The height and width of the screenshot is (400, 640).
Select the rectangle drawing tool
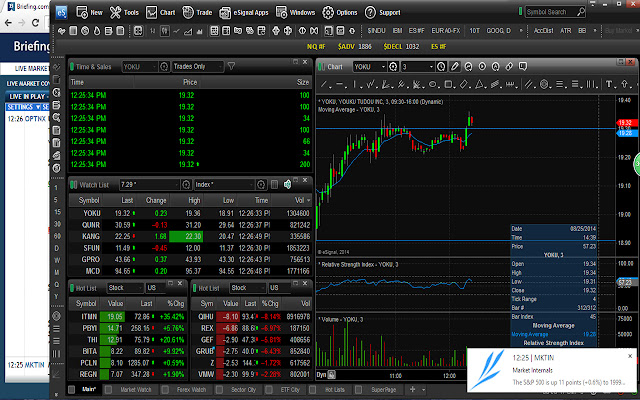[448, 84]
